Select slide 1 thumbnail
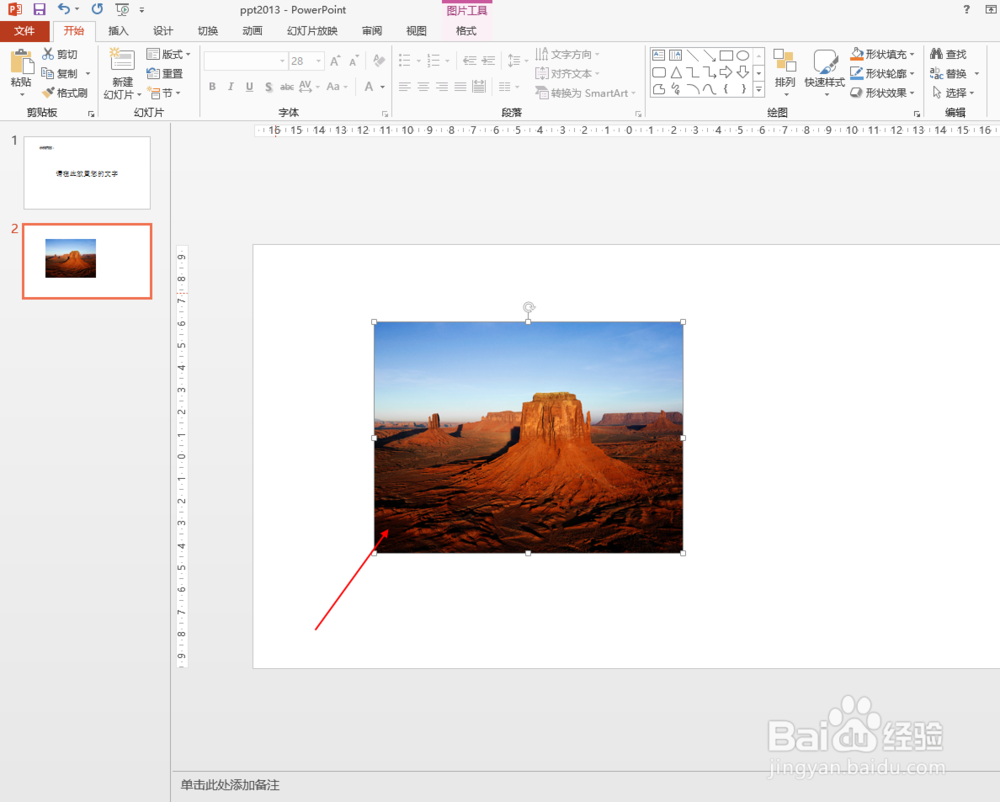Viewport: 1000px width, 802px height. [87, 173]
